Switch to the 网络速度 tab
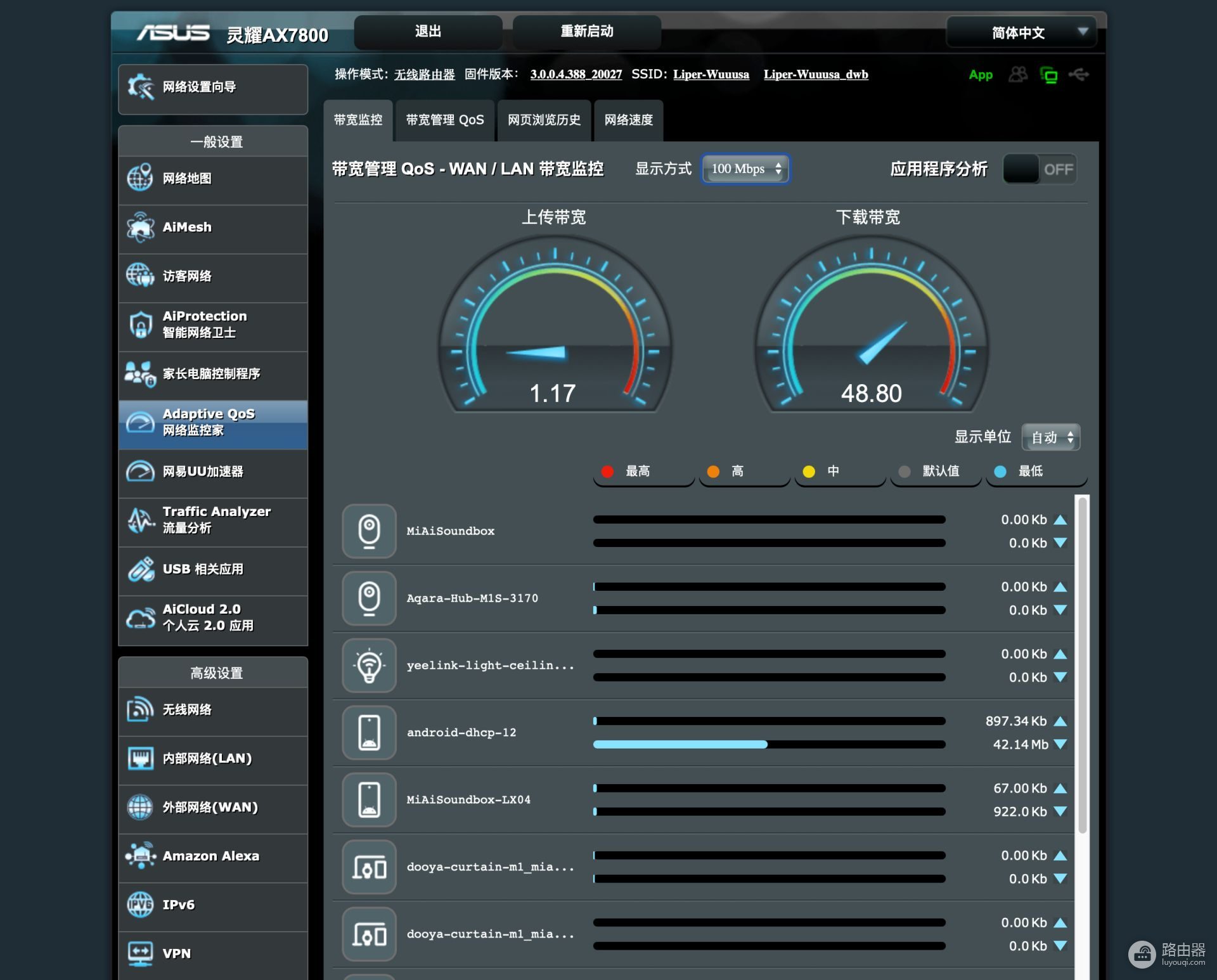 pyautogui.click(x=628, y=120)
